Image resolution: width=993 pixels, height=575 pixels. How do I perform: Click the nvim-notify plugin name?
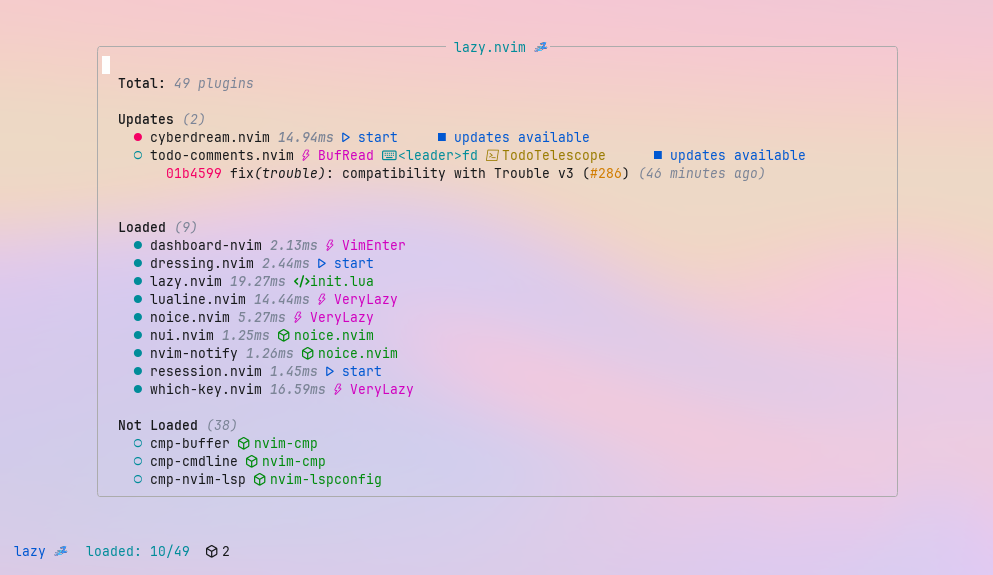point(194,353)
